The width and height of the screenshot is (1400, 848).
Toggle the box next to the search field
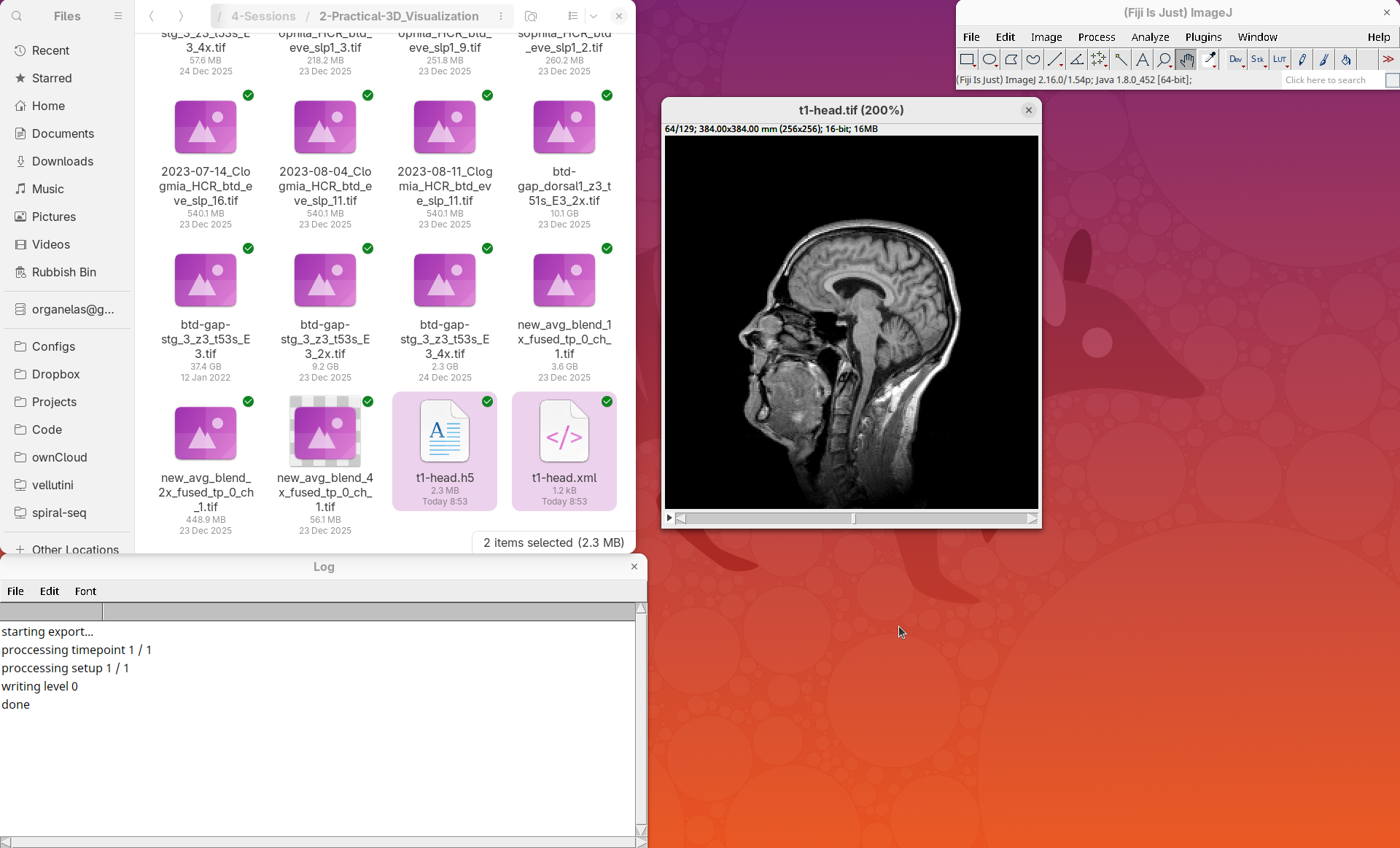pyautogui.click(x=1391, y=80)
